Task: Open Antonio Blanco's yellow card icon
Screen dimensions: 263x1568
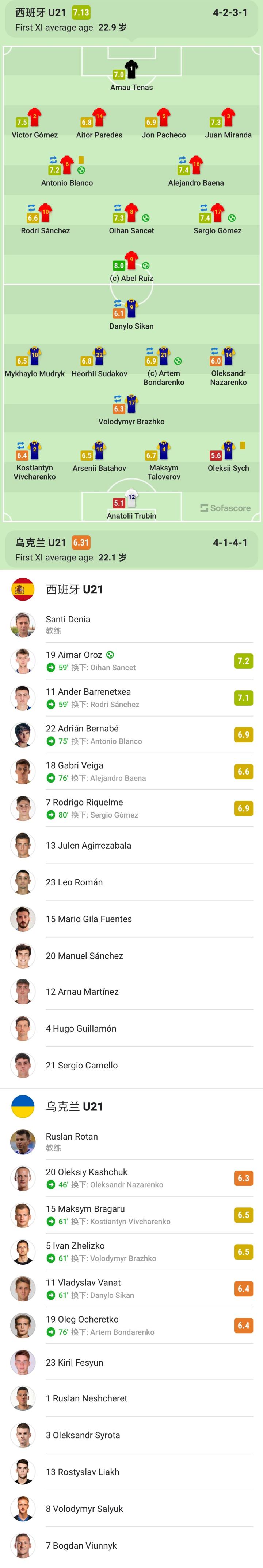Action: [81, 160]
